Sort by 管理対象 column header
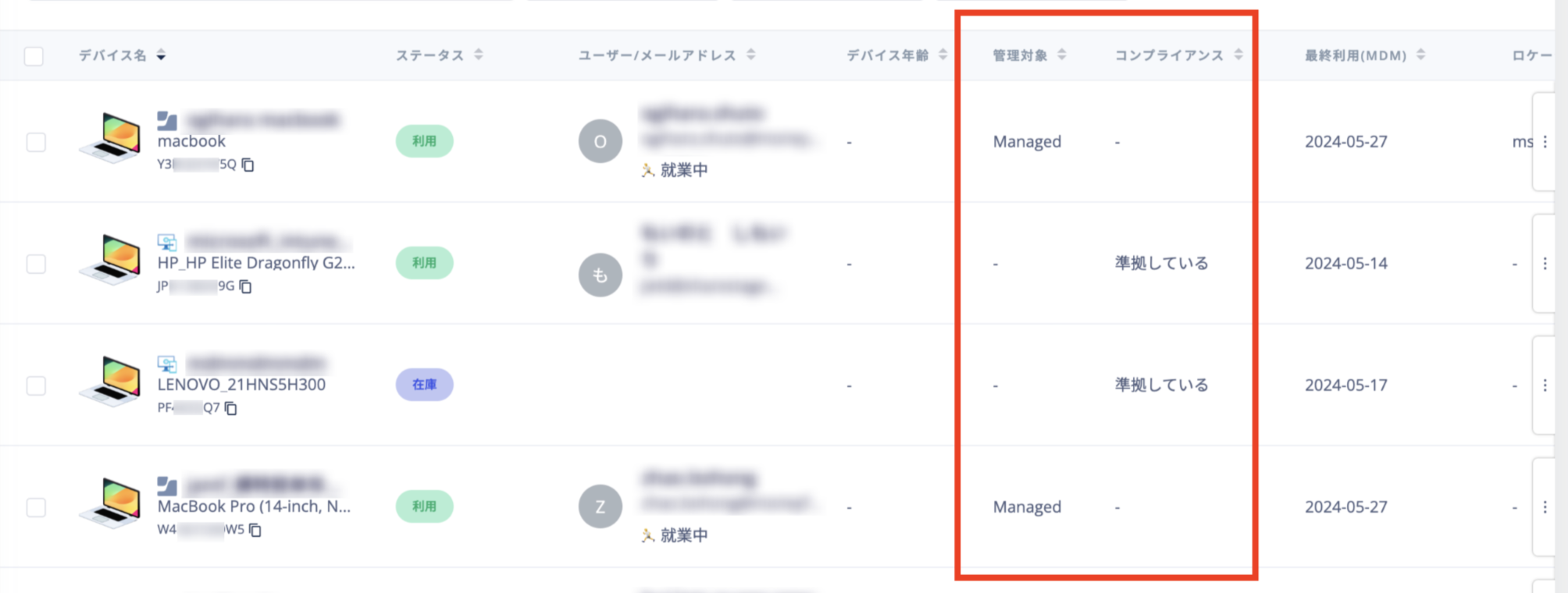Image resolution: width=1568 pixels, height=593 pixels. 1062,55
